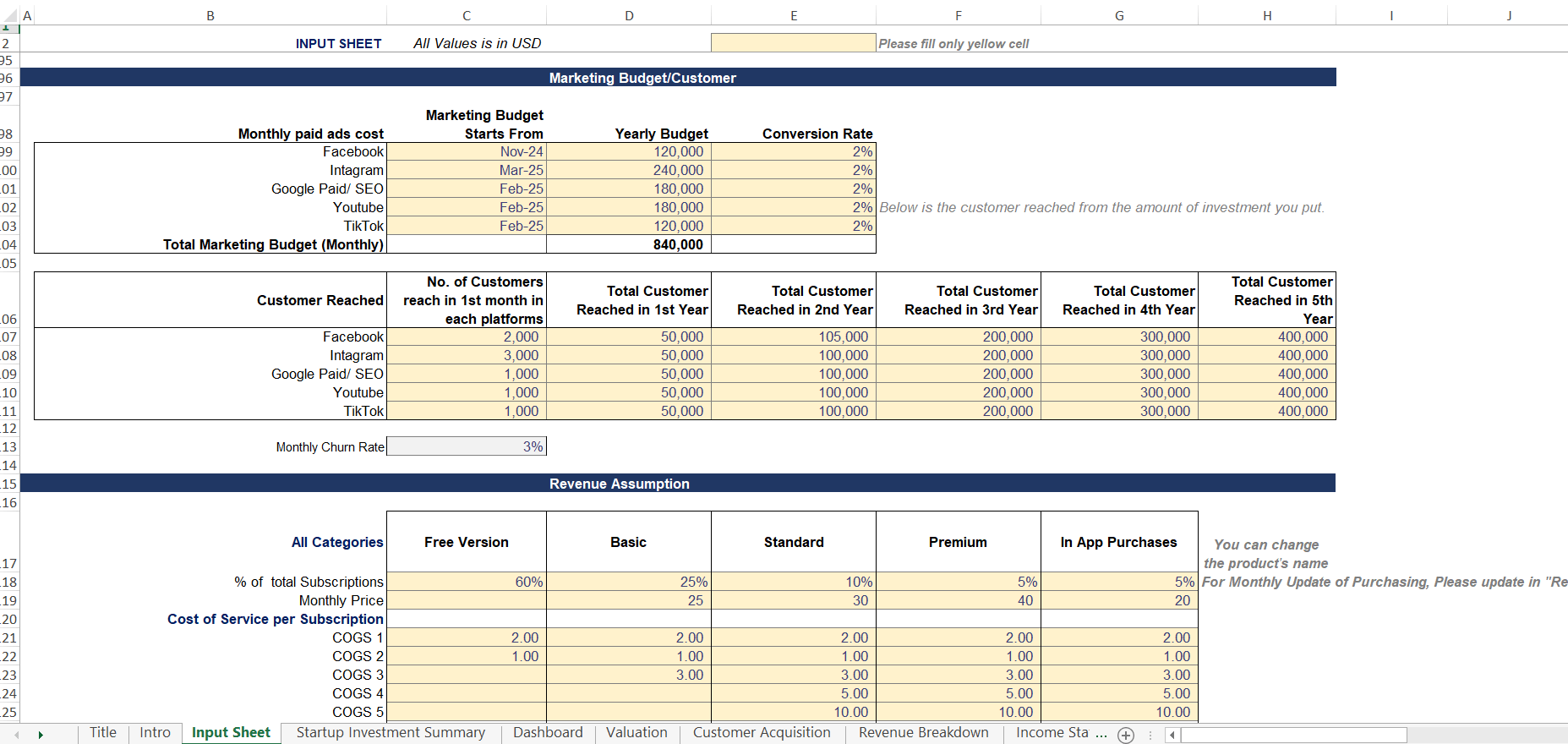The image size is (1568, 744).
Task: Click the horizontal scrollbar left arrow
Action: pos(1172,735)
